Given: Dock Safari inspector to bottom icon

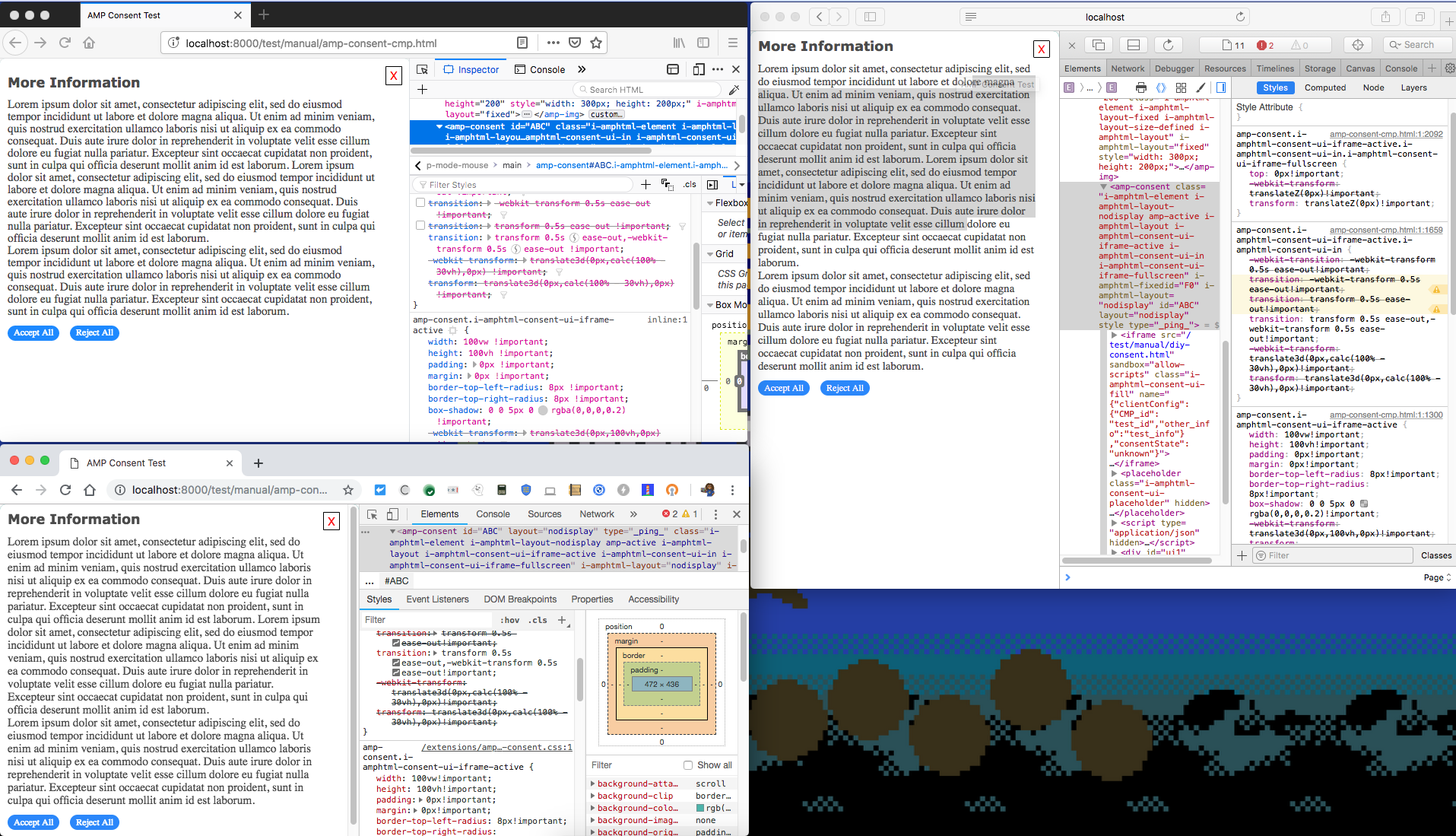Looking at the screenshot, I should (x=1134, y=45).
